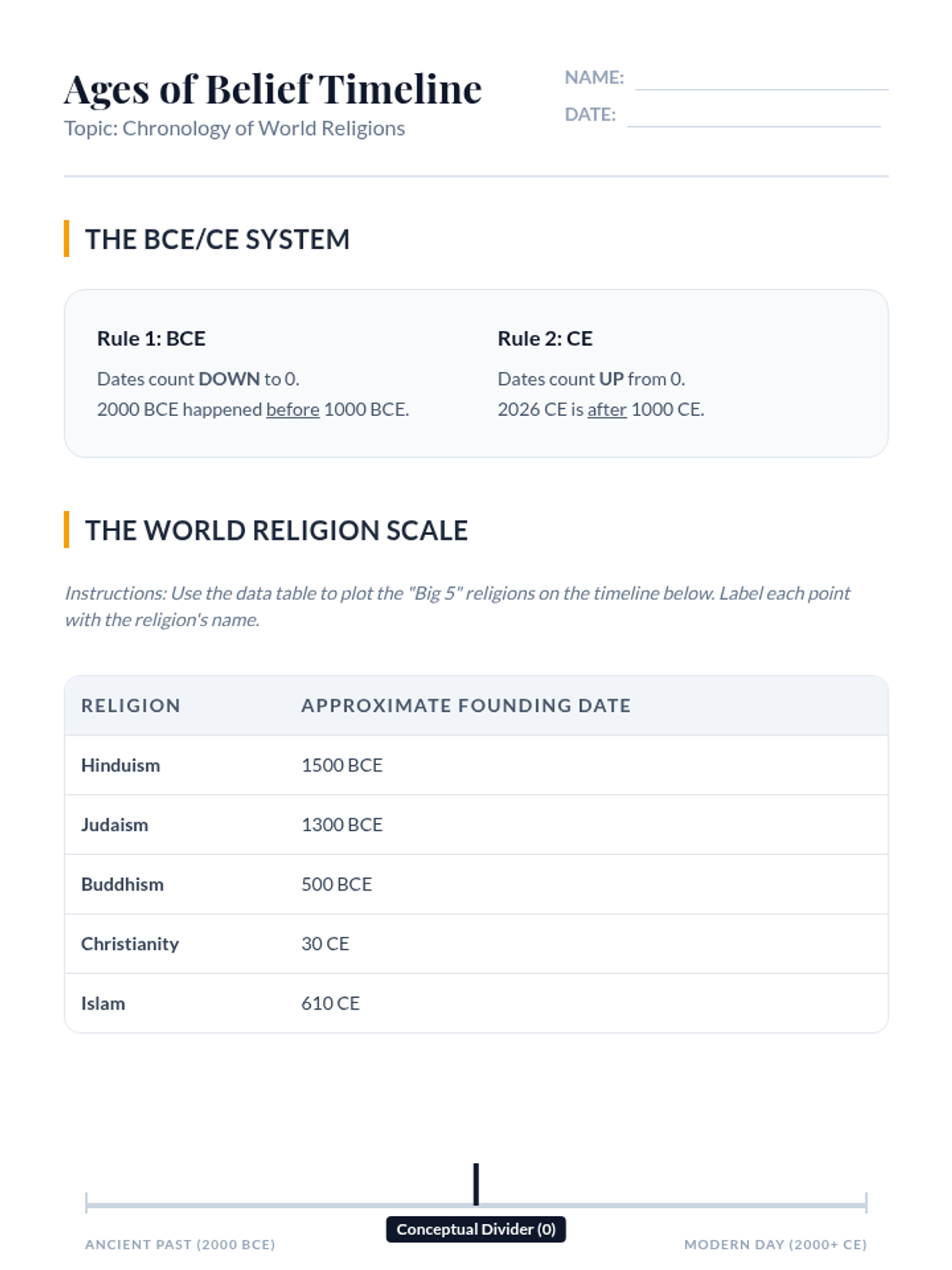Click the DATE input line
The height and width of the screenshot is (1270, 952).
[753, 117]
